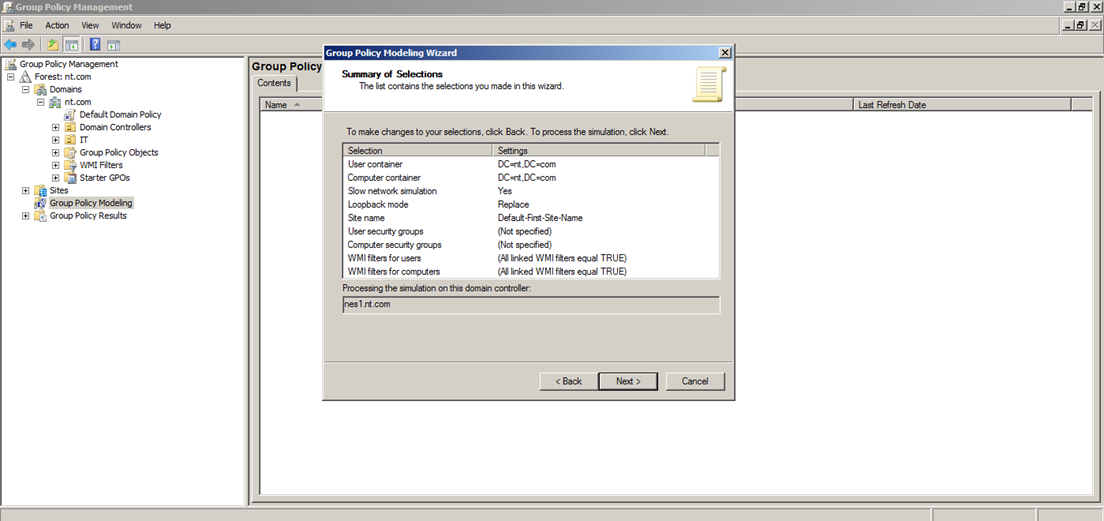Open Help via the question mark icon
This screenshot has height=521, width=1104.
95,44
